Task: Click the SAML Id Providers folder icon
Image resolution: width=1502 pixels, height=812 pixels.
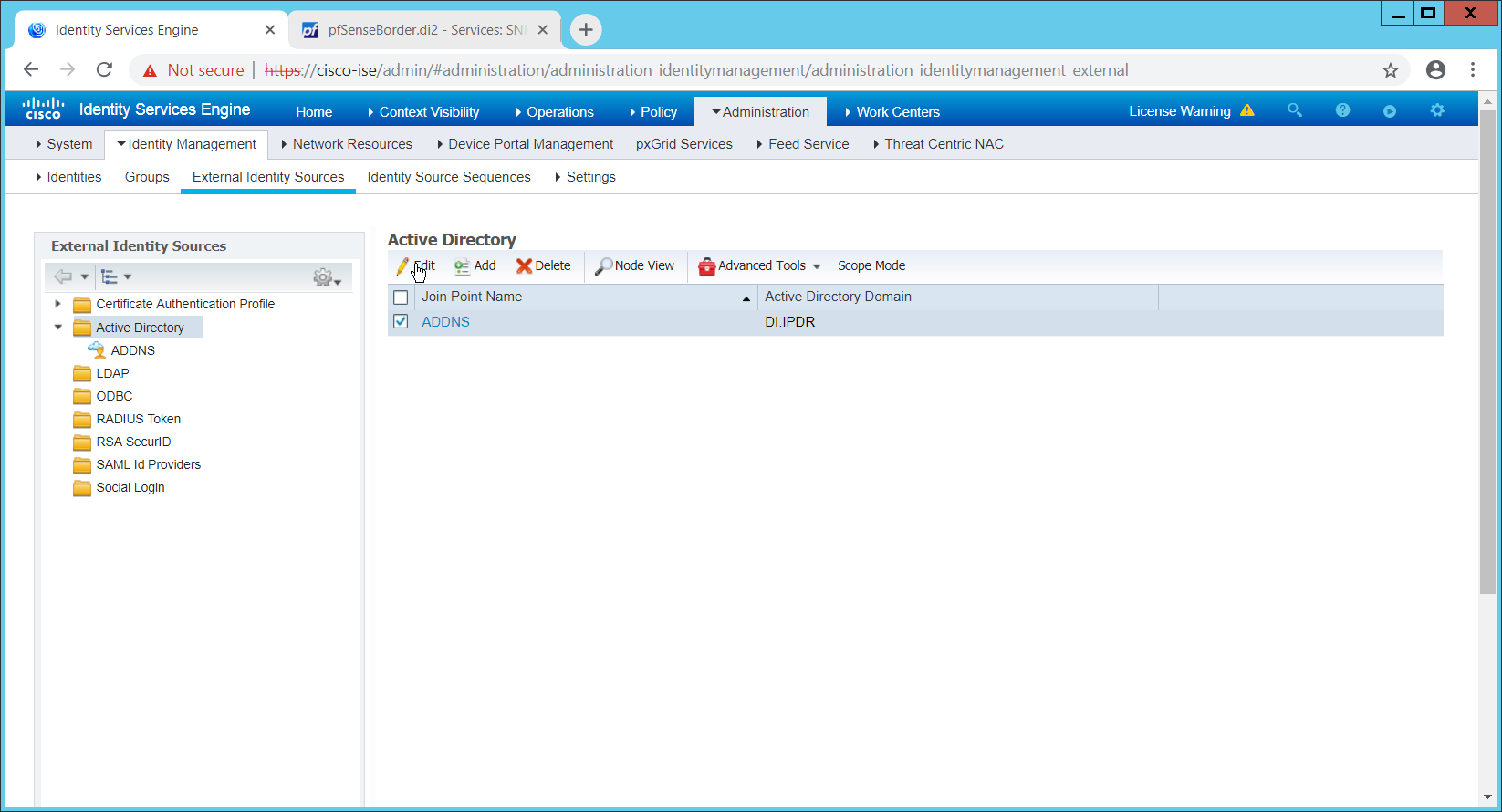Action: [82, 464]
